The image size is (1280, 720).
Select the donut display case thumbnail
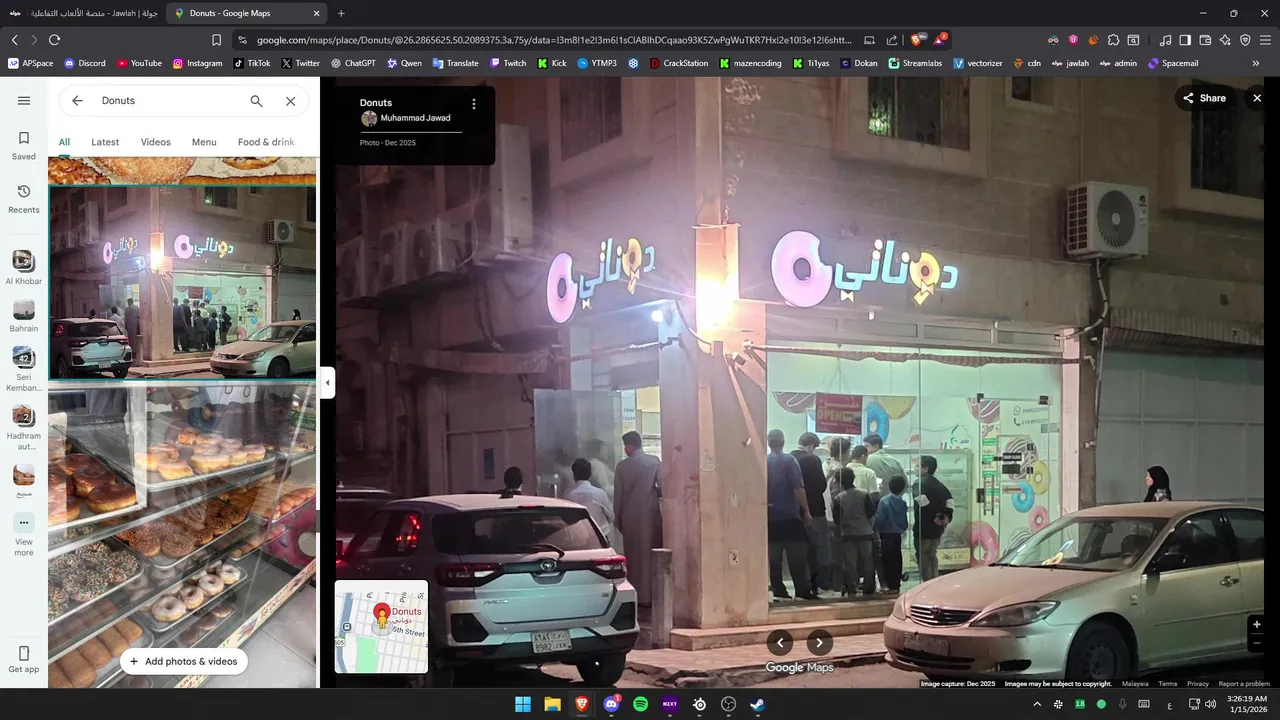(182, 536)
